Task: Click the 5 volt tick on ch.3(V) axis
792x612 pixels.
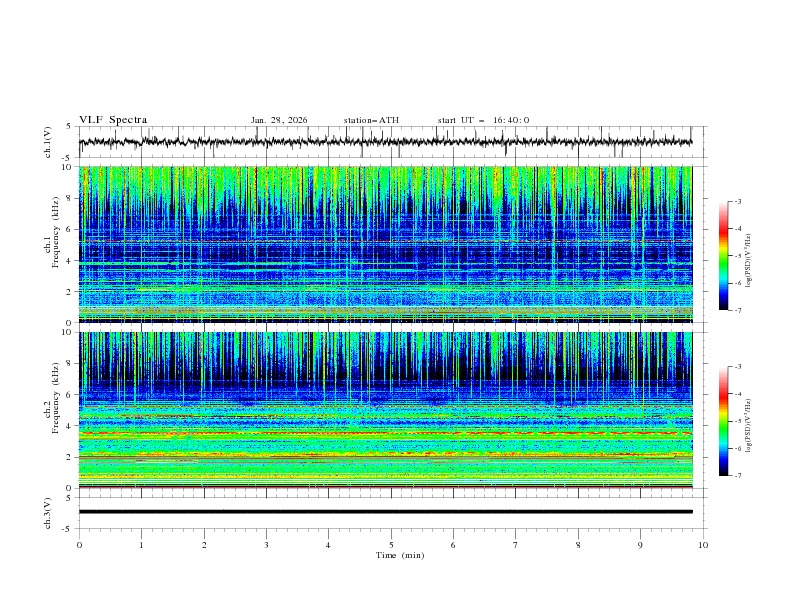Action: [x=69, y=497]
